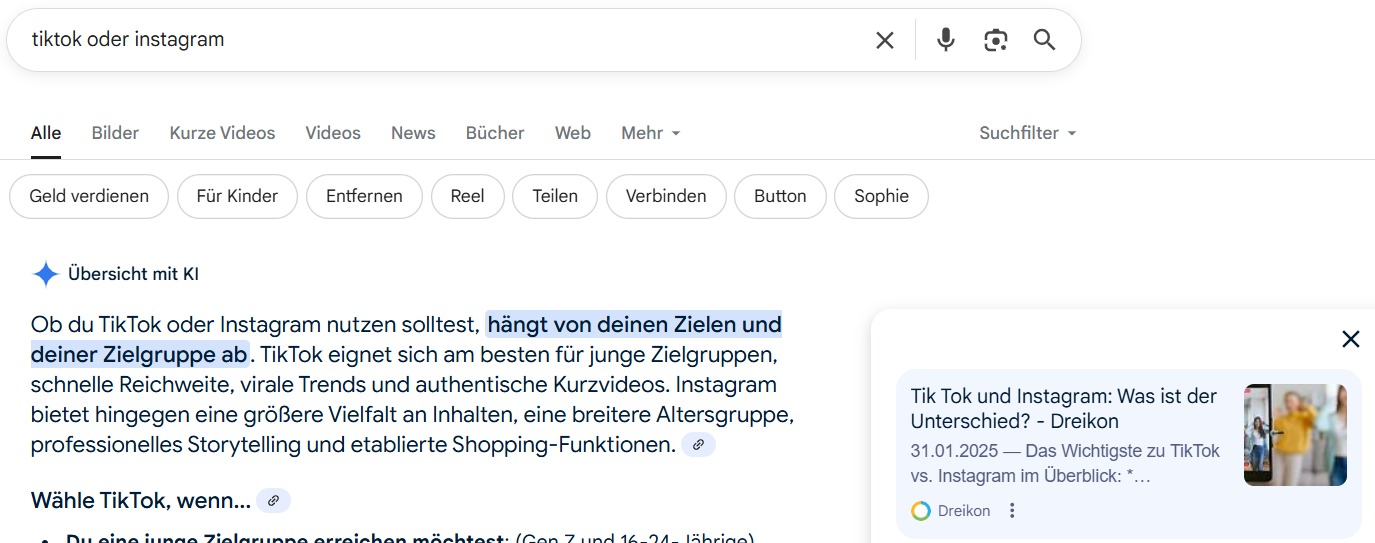Click the Dreikon favicon in source card

(921, 511)
